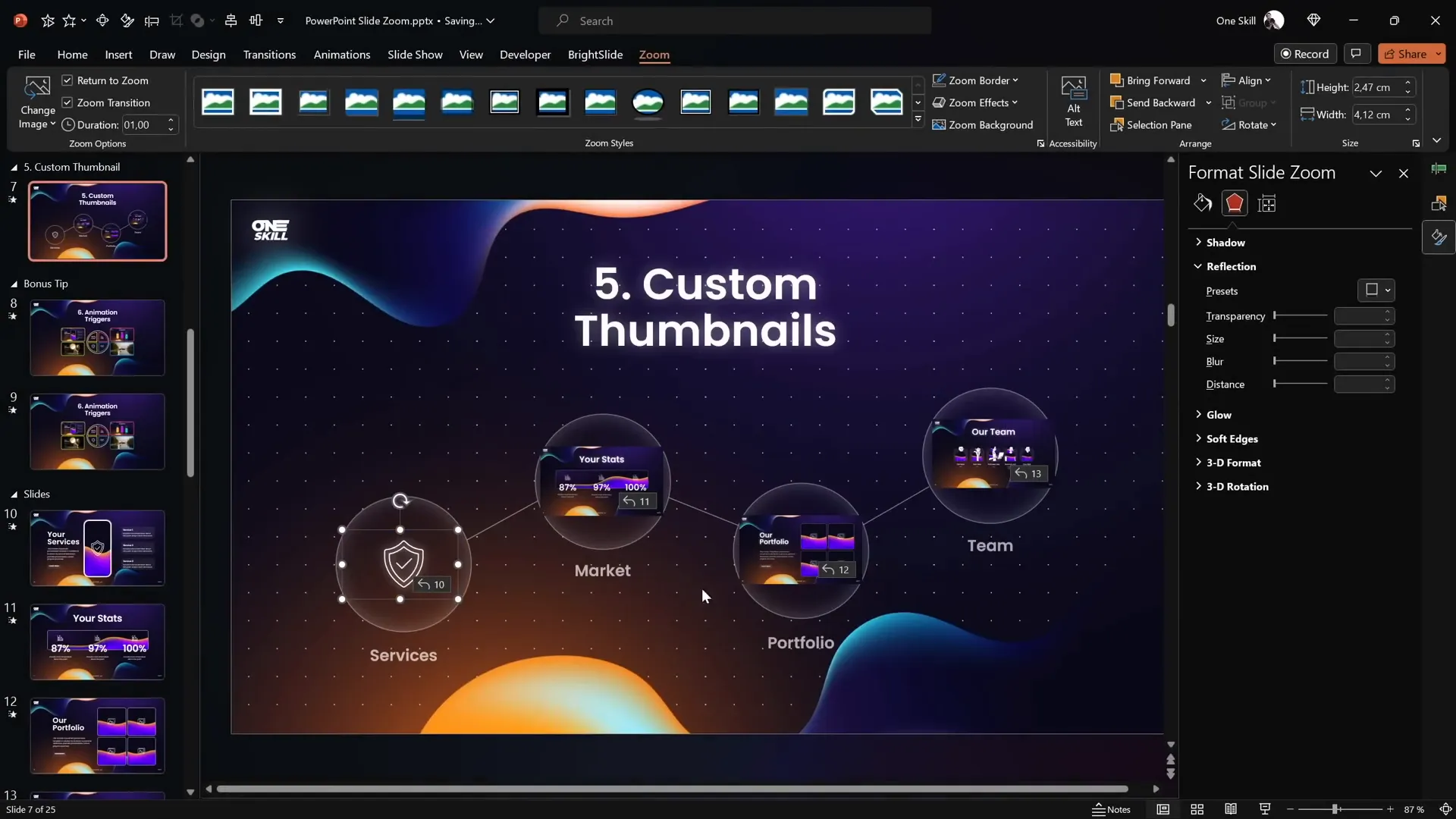
Task: Toggle Zoom Border on
Action: pyautogui.click(x=974, y=80)
